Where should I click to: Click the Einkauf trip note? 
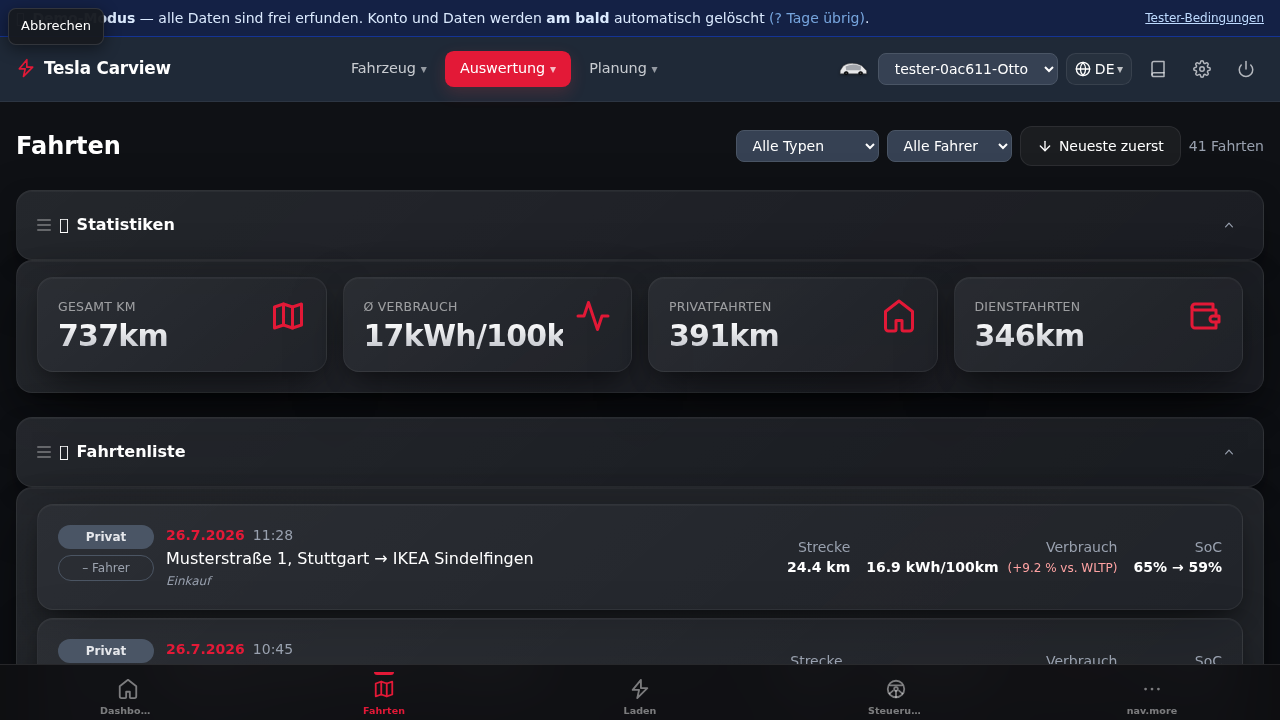(188, 581)
